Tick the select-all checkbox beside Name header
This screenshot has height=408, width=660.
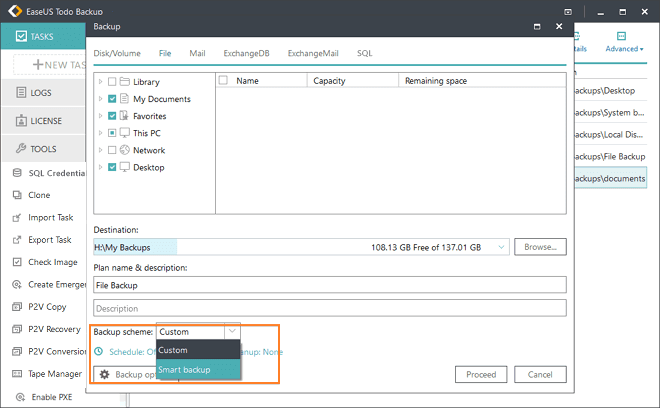pos(223,80)
